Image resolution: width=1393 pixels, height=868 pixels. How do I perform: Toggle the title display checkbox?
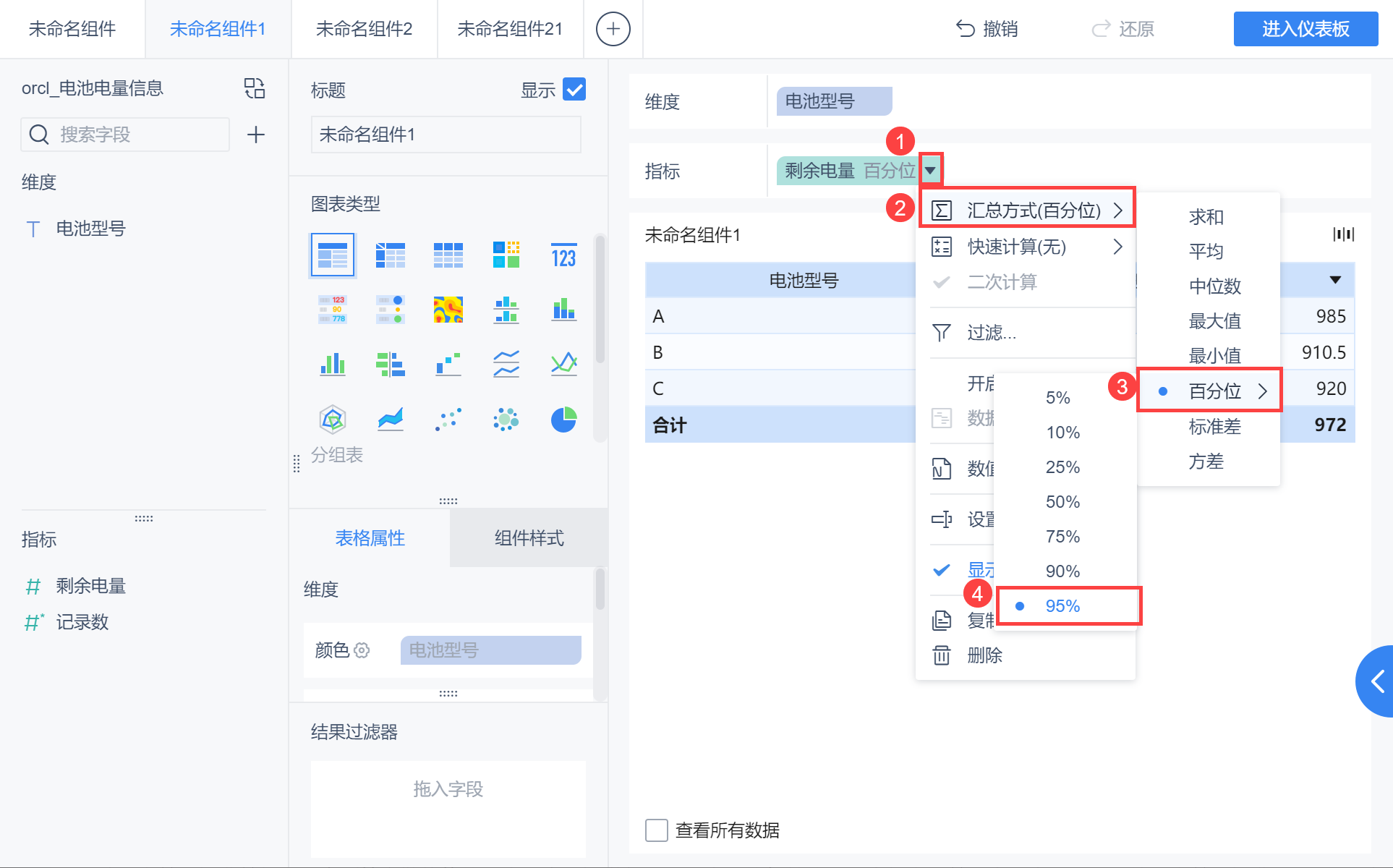[x=574, y=90]
